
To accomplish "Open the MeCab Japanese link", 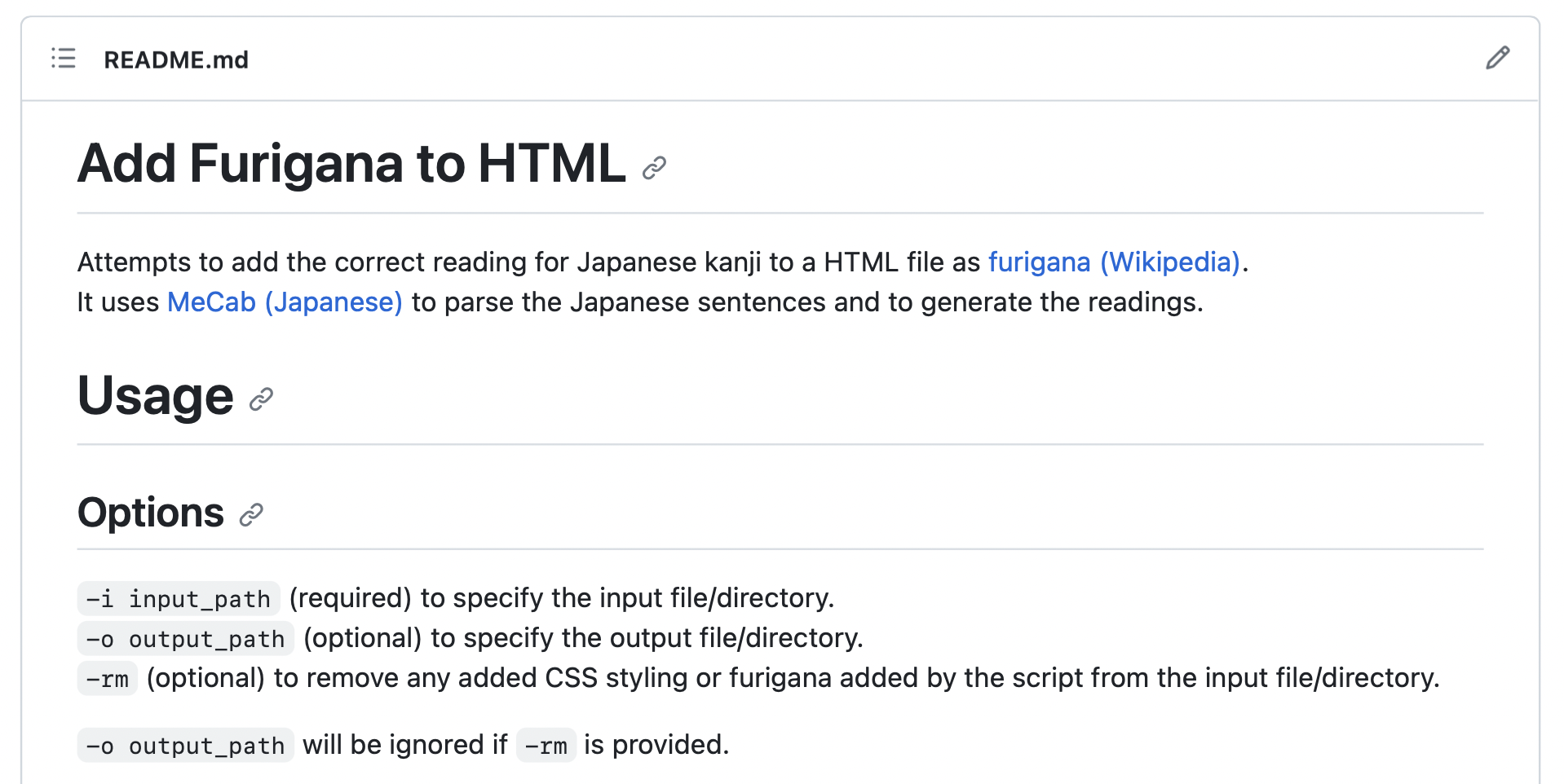I will [x=284, y=302].
